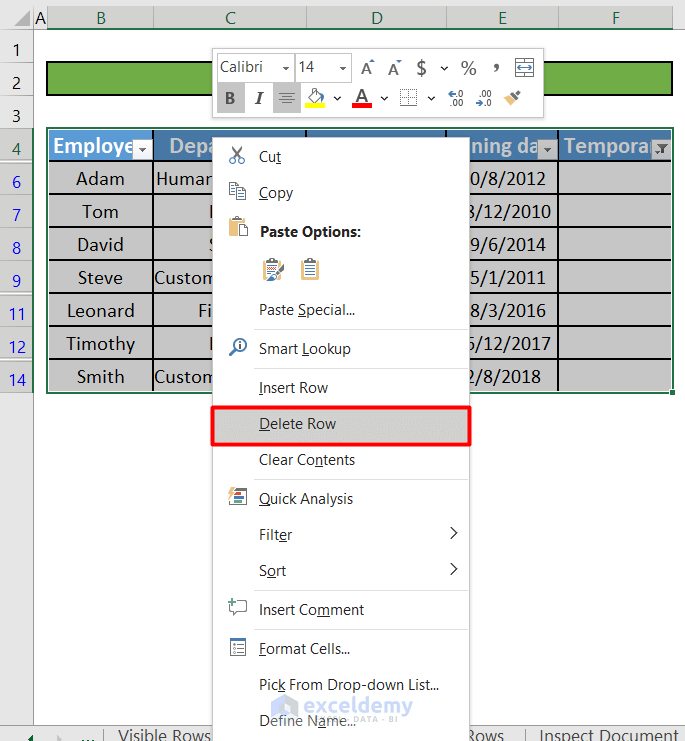
Task: Select column B header
Action: (x=101, y=18)
